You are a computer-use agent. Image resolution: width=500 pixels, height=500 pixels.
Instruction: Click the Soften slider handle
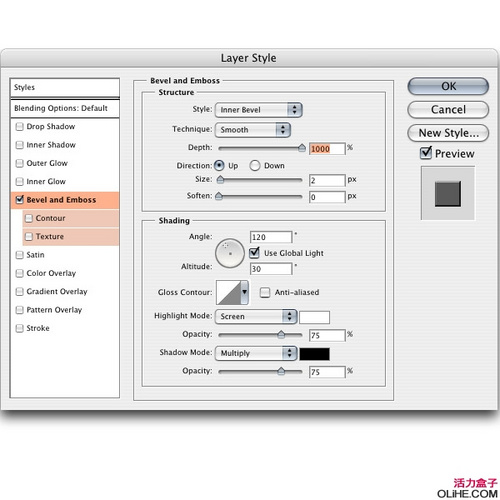[x=219, y=196]
